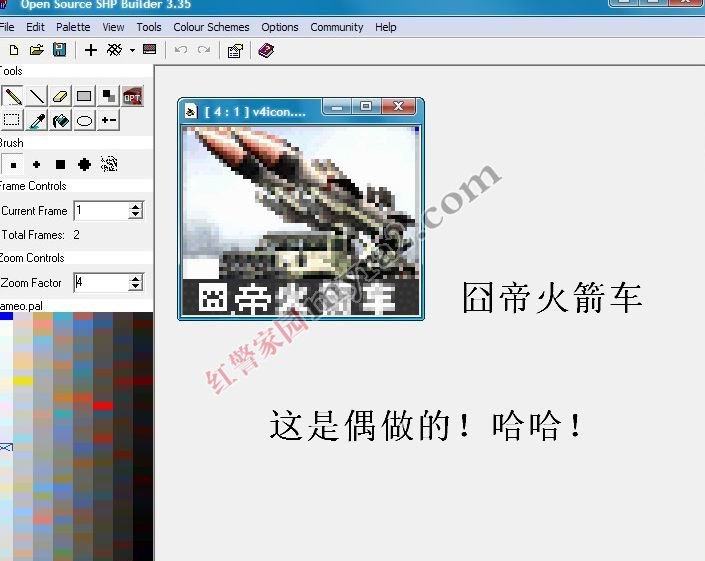Open the Community menu
This screenshot has width=705, height=561.
(337, 27)
